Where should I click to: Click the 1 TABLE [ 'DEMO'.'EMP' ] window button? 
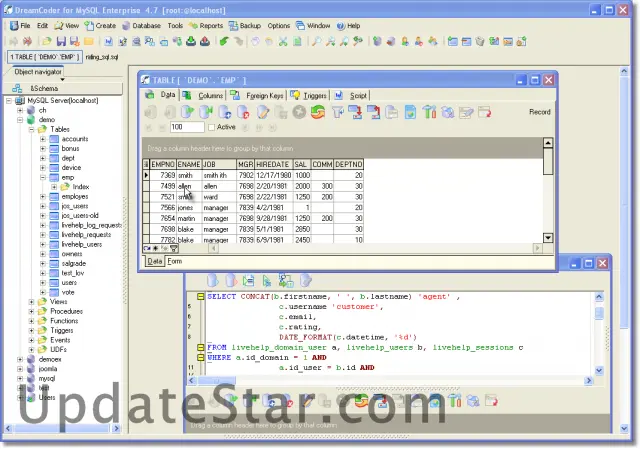pos(45,57)
